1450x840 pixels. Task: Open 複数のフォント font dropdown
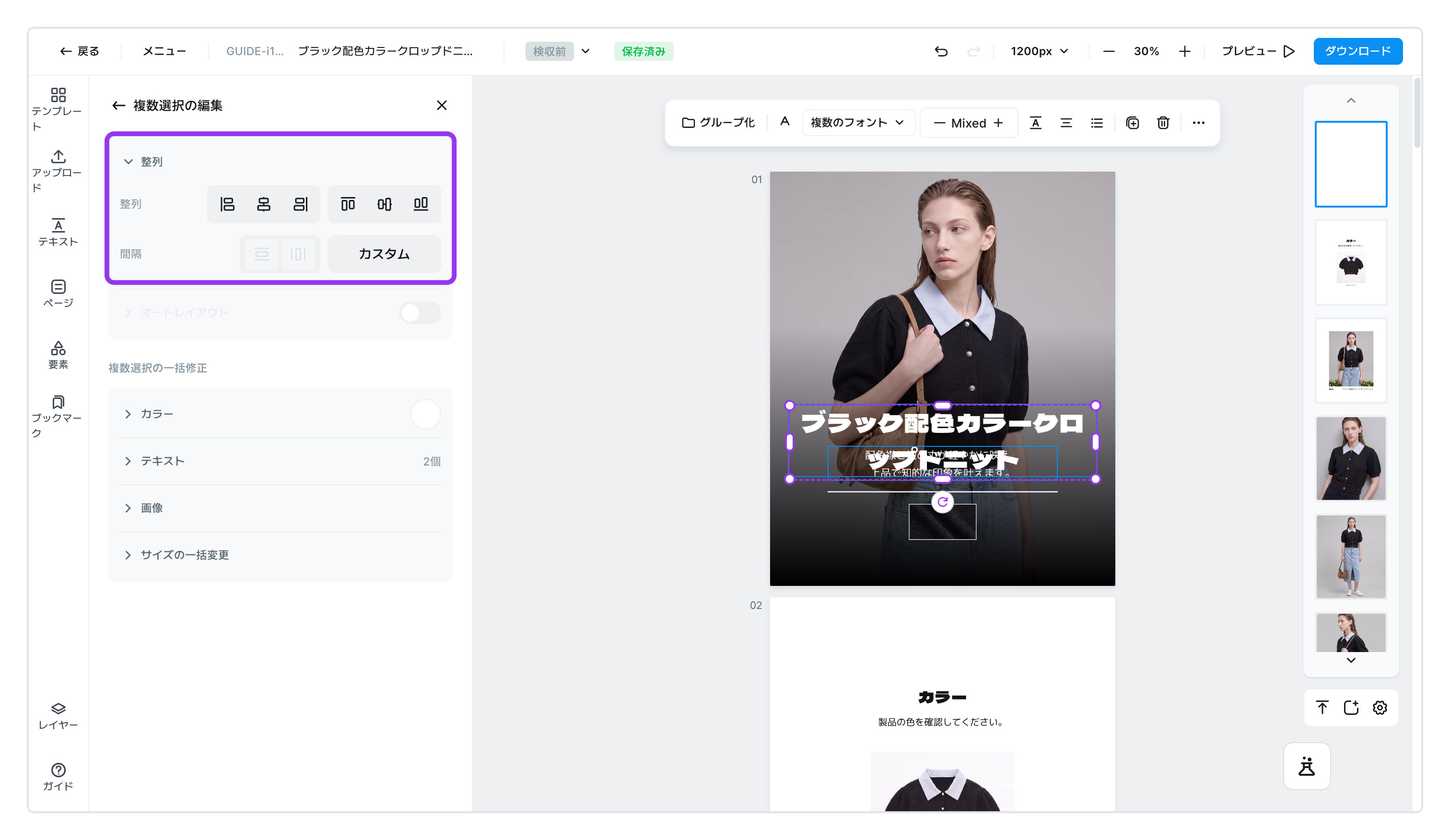(x=858, y=123)
